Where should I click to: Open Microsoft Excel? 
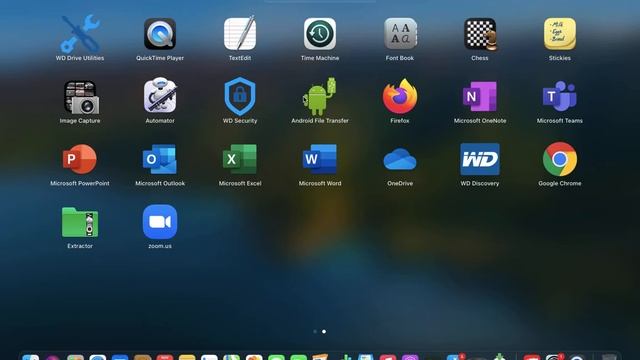[x=240, y=159]
